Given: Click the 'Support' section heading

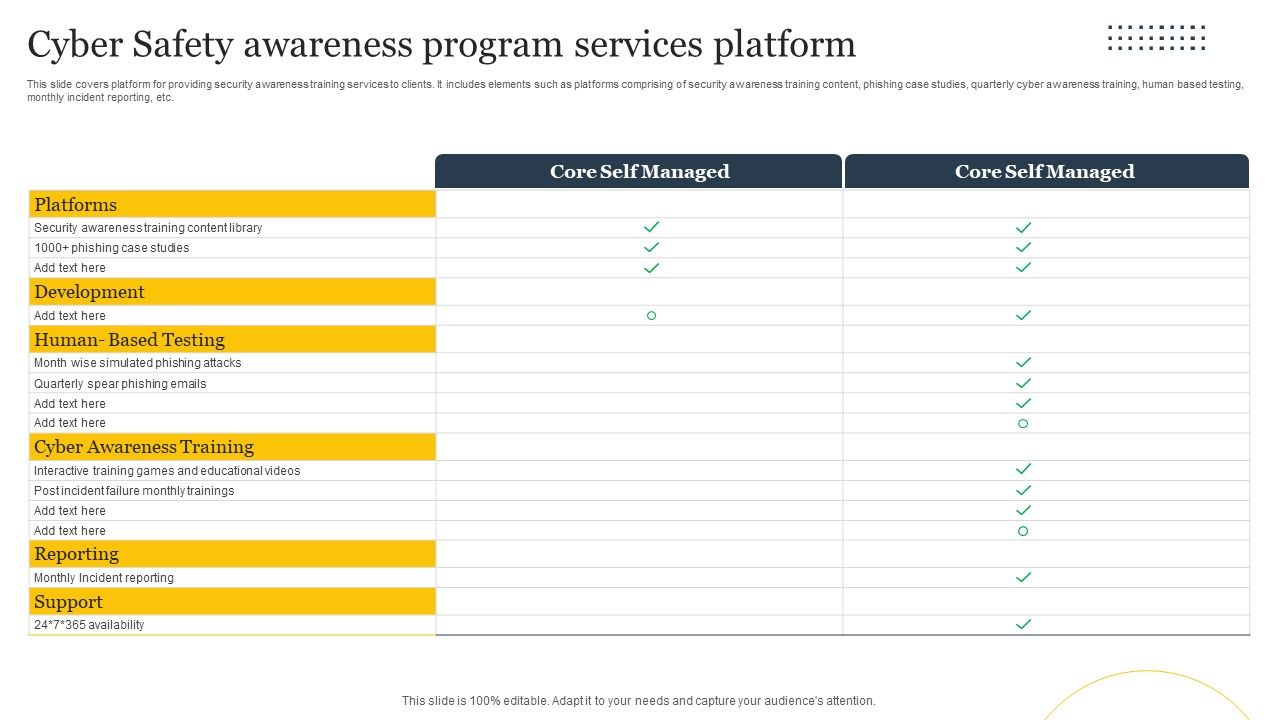Looking at the screenshot, I should 232,601.
